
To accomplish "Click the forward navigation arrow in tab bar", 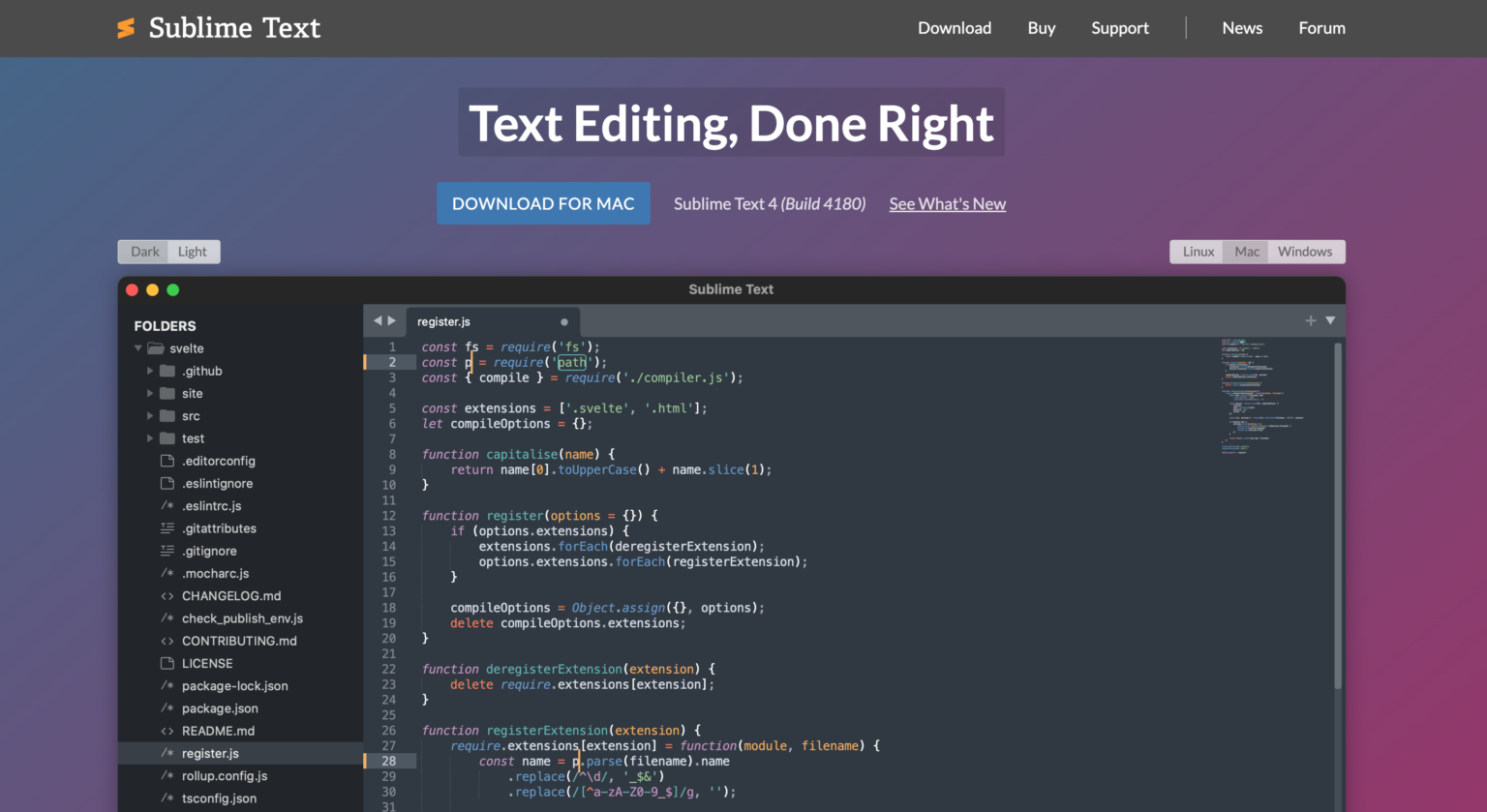I will 391,319.
